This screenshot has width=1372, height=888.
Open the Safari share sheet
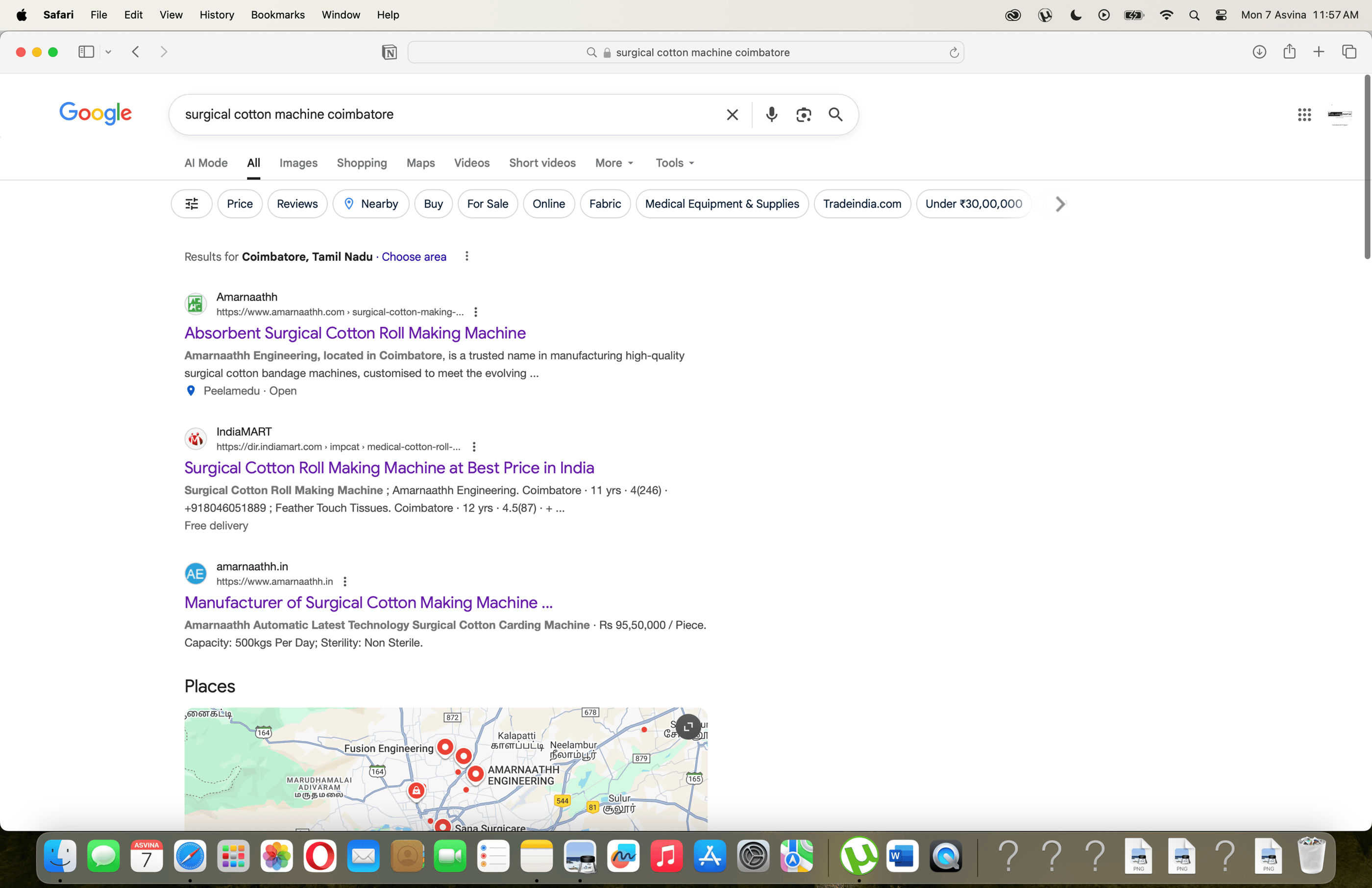coord(1290,52)
